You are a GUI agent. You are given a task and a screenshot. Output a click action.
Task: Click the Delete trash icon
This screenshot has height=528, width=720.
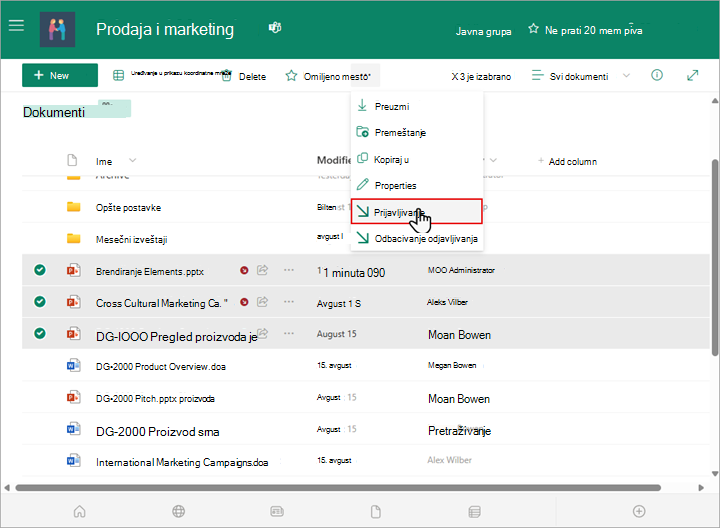226,76
